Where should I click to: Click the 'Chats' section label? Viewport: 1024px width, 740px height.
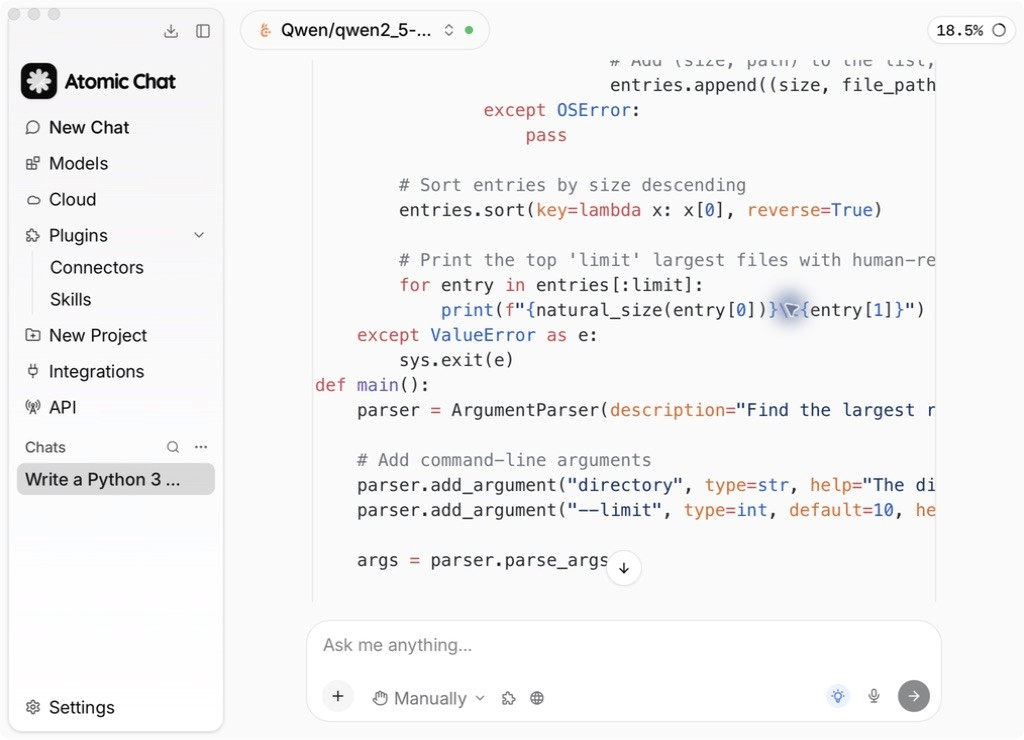(45, 447)
